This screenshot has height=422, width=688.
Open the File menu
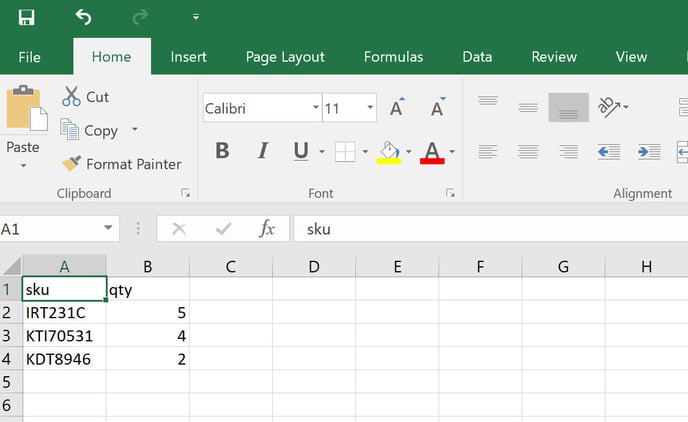point(29,57)
